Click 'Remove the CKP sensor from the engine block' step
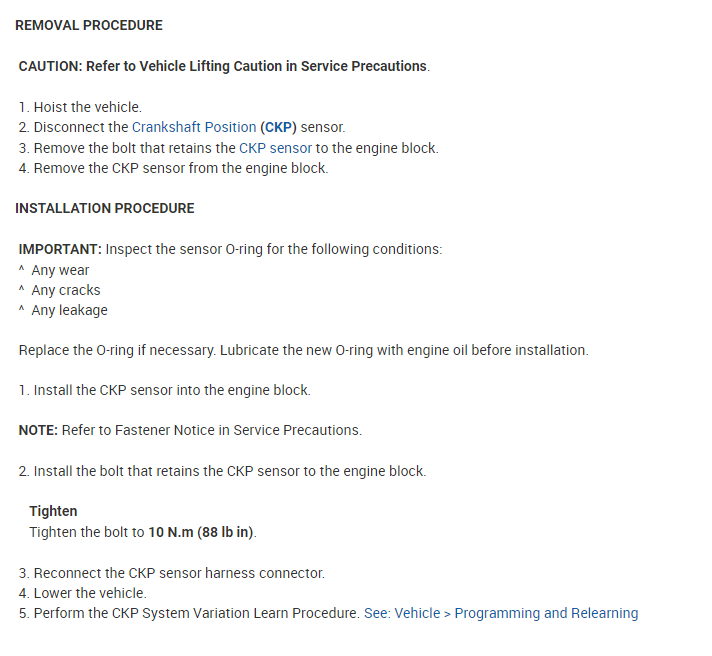 (180, 168)
